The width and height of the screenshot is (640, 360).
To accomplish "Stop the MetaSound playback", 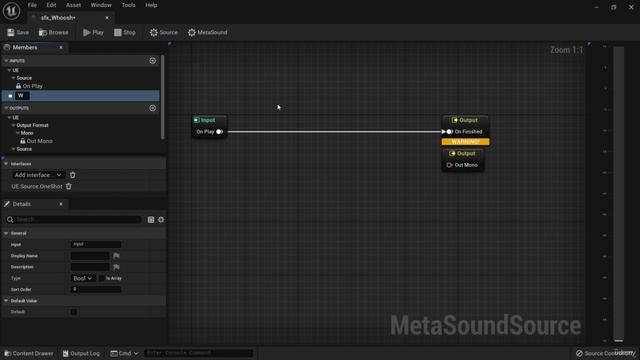I will [x=124, y=32].
